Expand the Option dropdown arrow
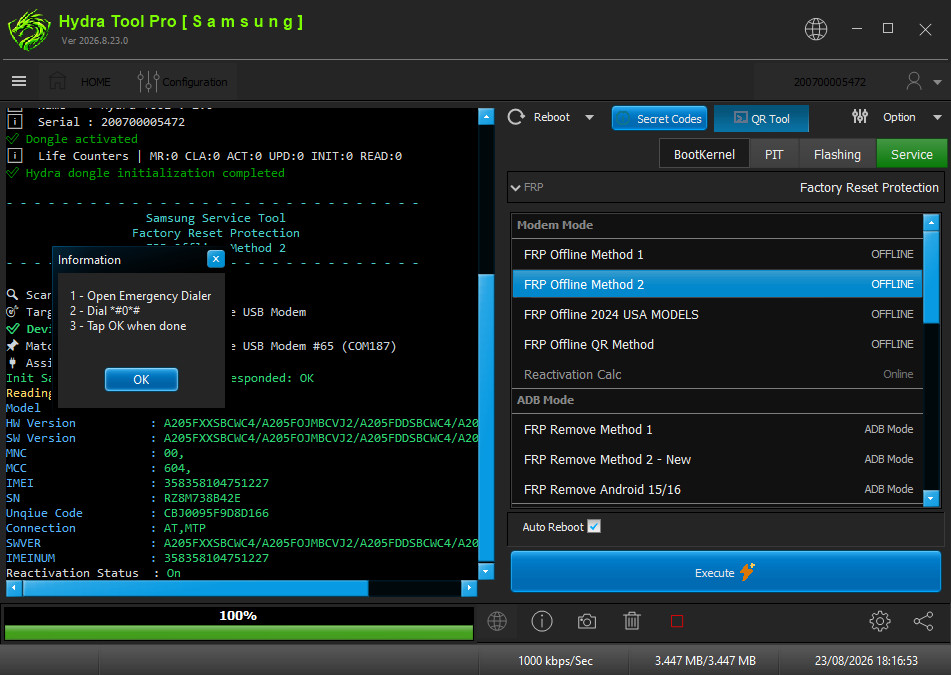Image resolution: width=951 pixels, height=675 pixels. (937, 117)
